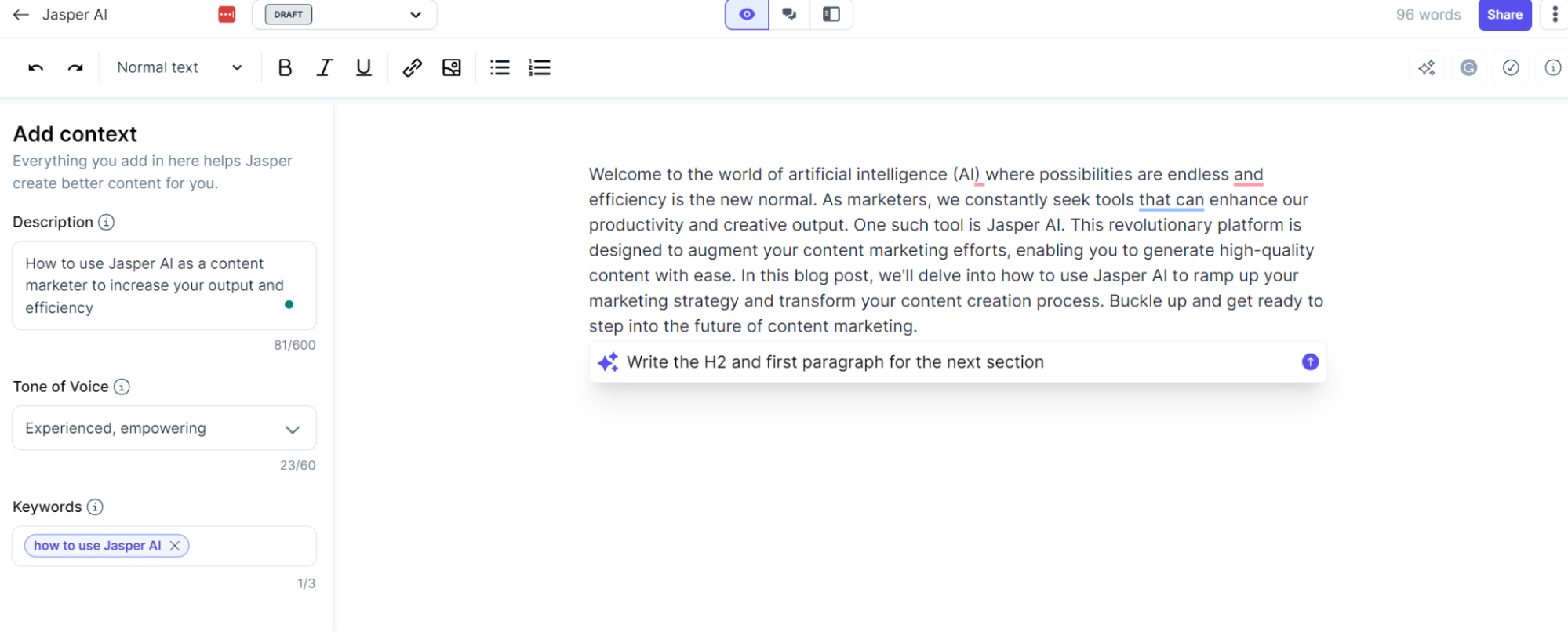Image resolution: width=1568 pixels, height=632 pixels.
Task: Redo the last undone edit
Action: pyautogui.click(x=75, y=68)
